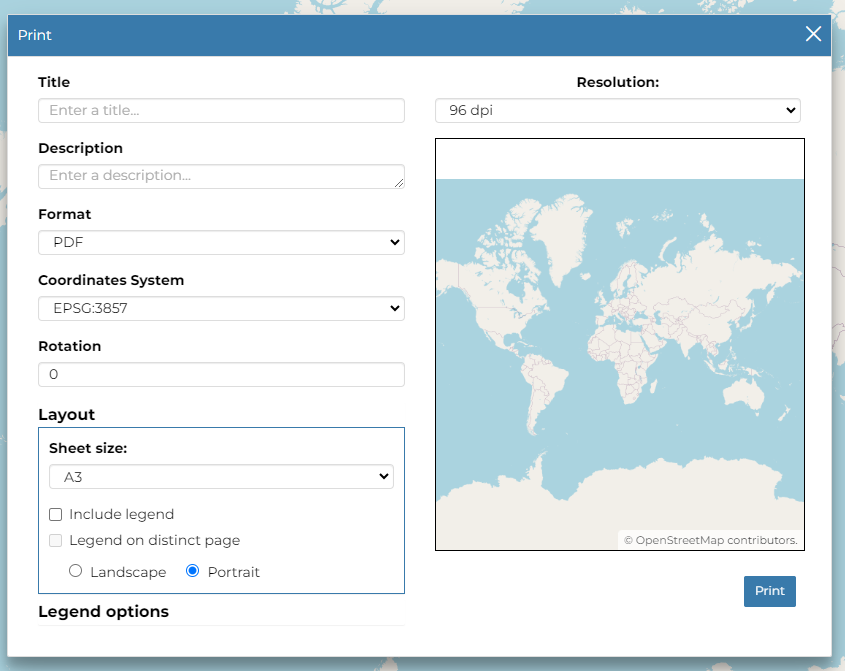The height and width of the screenshot is (671, 845).
Task: Click the Legend options section heading
Action: (103, 611)
